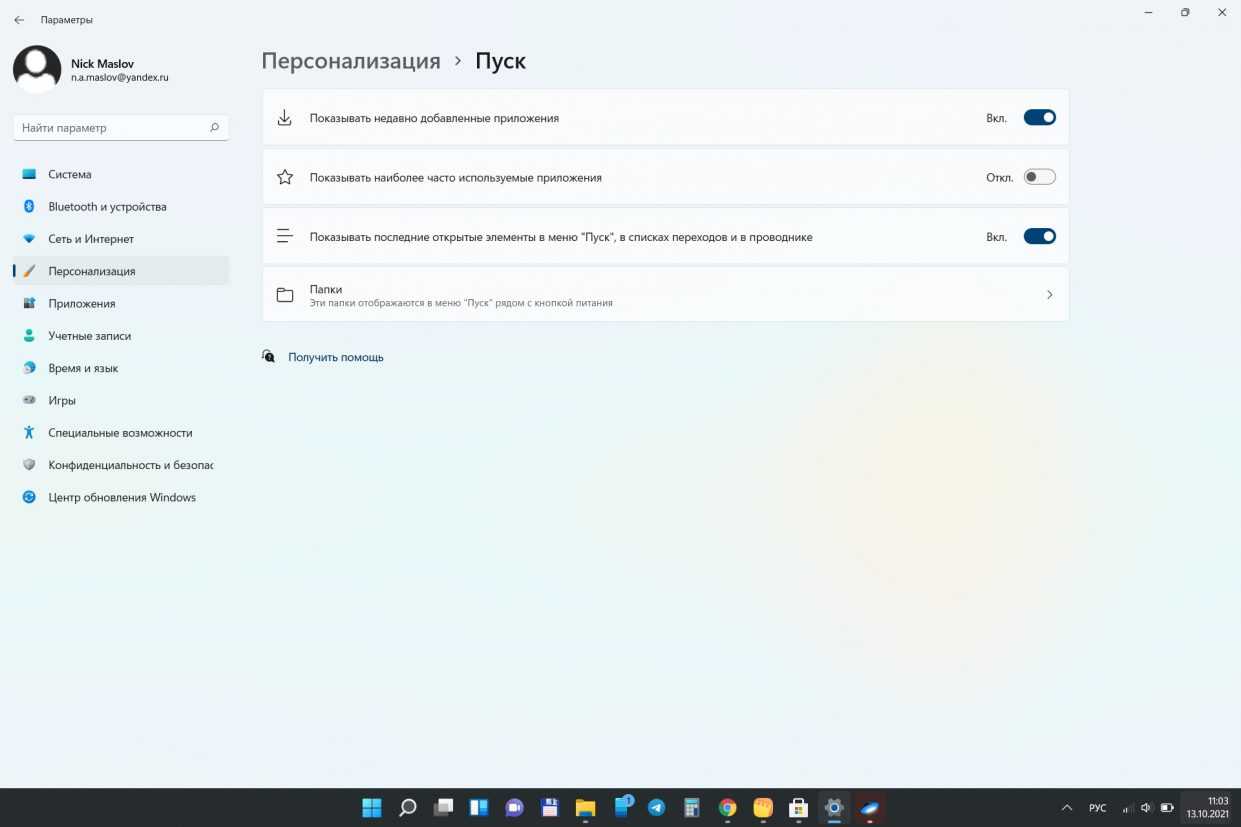
Task: Open Telegram from the taskbar
Action: point(656,808)
